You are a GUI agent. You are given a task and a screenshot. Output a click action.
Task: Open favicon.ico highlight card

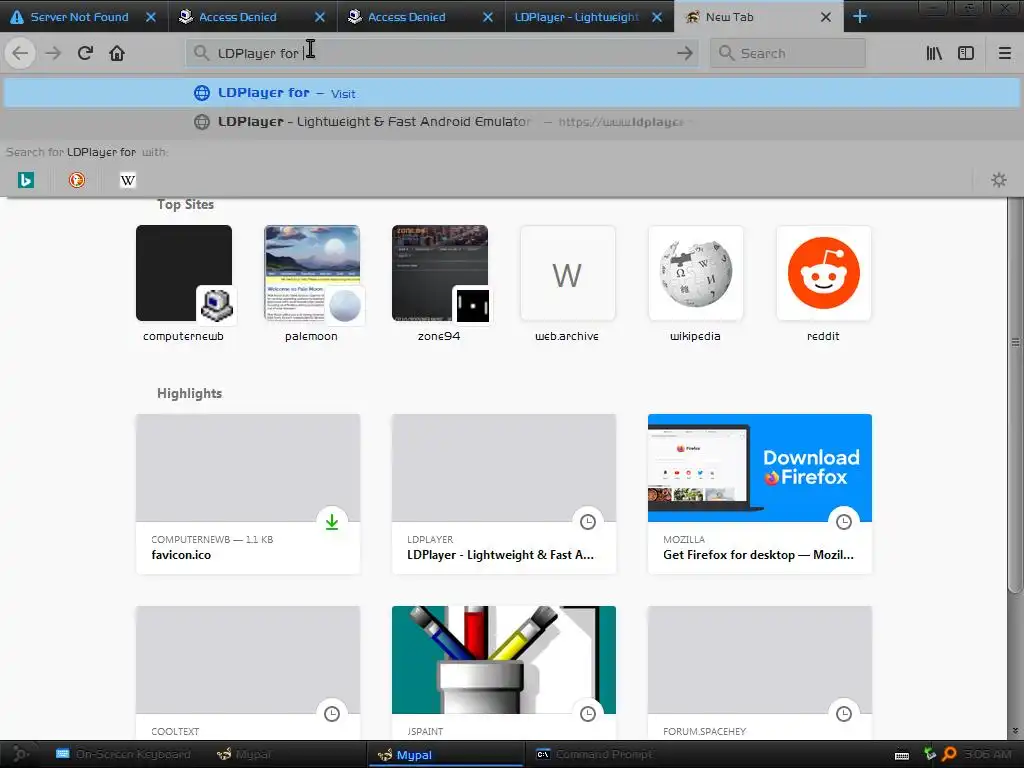coord(248,494)
